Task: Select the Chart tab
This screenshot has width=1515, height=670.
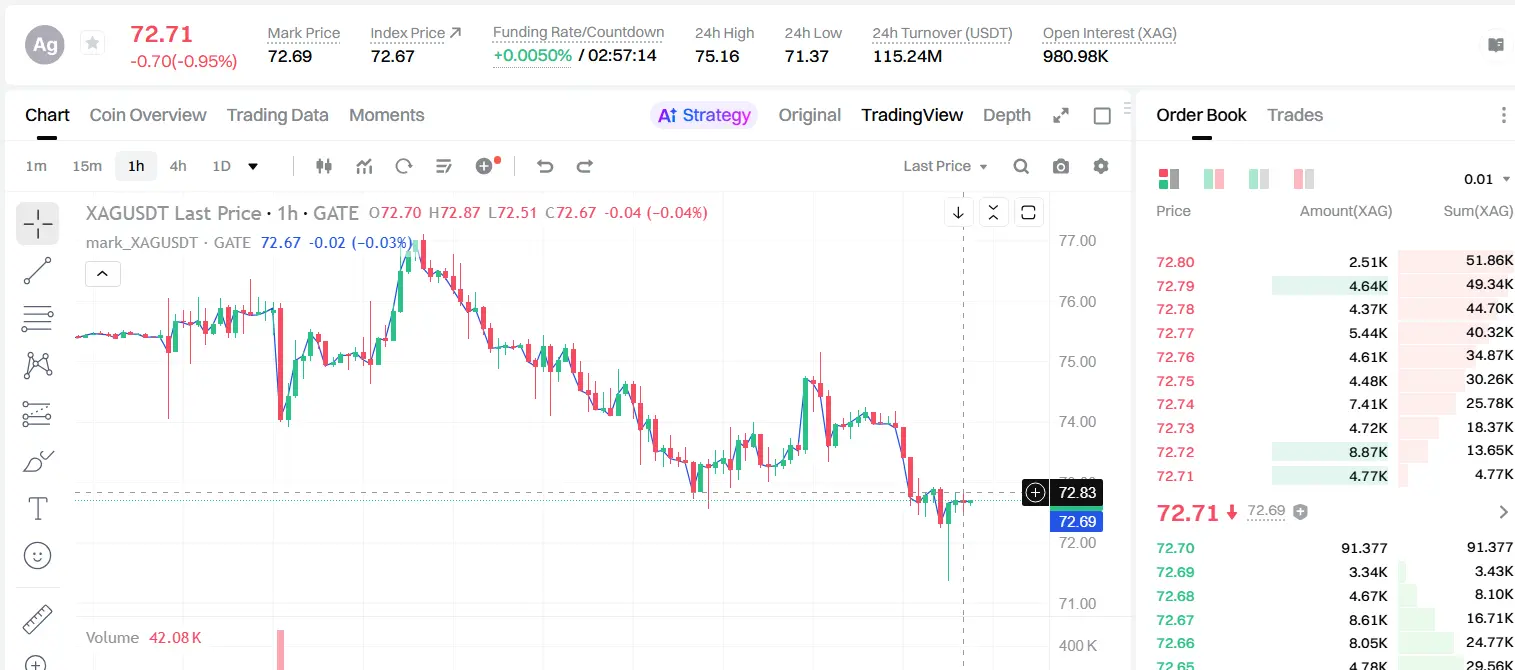Action: click(47, 115)
